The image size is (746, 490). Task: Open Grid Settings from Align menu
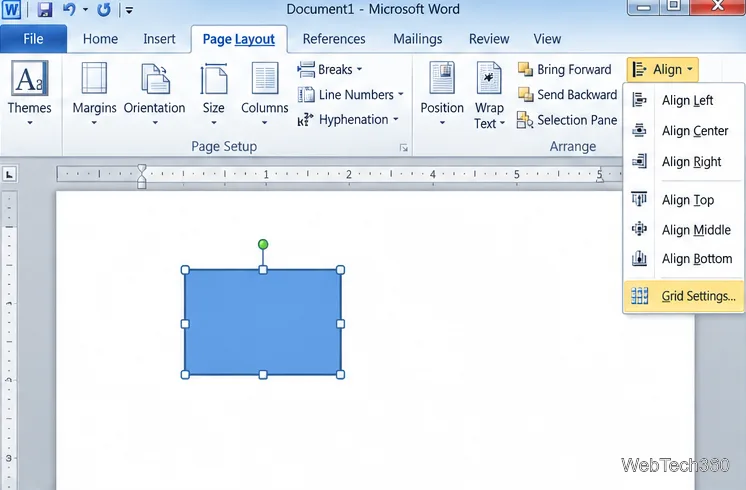pos(683,296)
